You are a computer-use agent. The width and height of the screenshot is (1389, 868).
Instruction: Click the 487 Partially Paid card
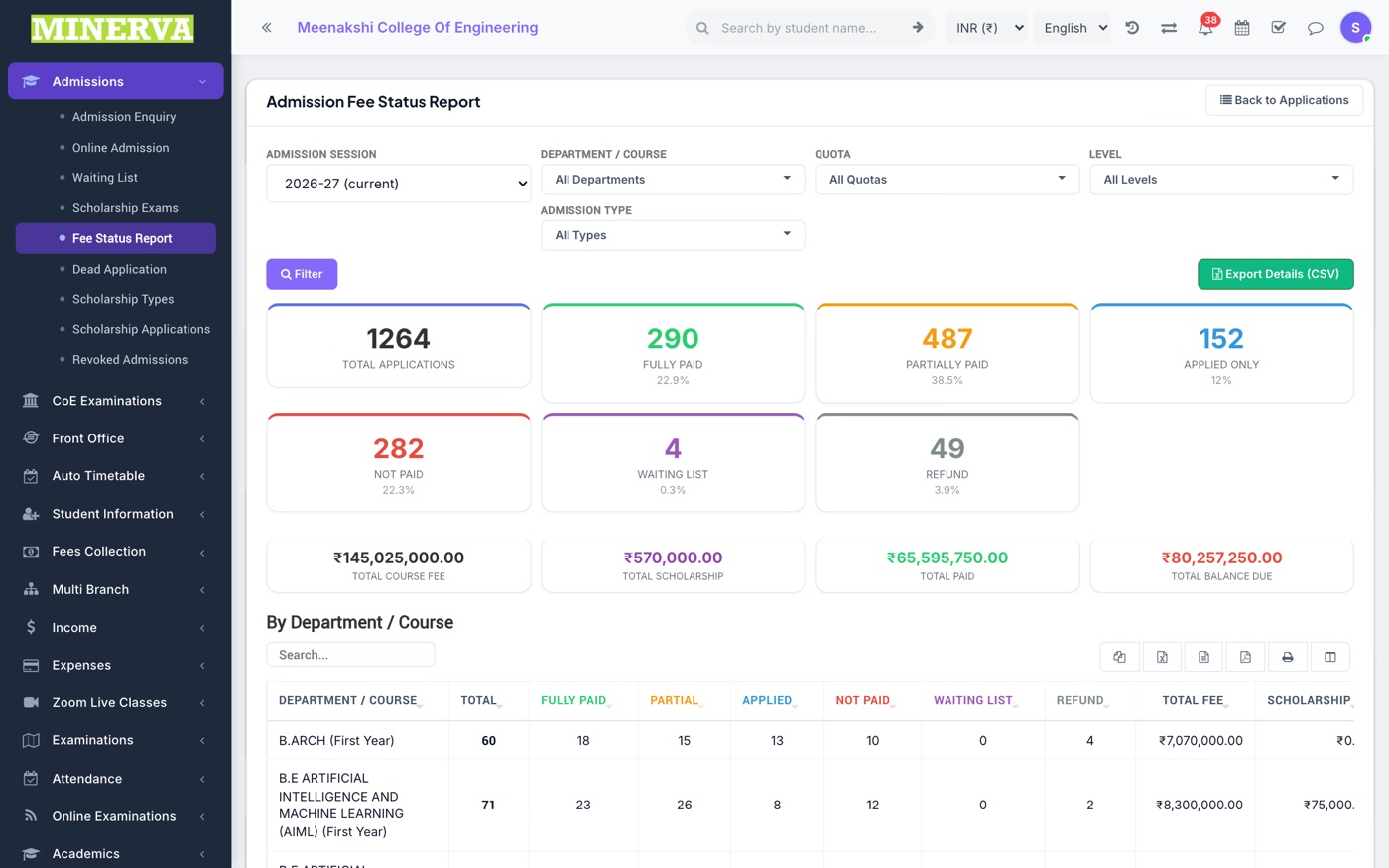pos(947,353)
